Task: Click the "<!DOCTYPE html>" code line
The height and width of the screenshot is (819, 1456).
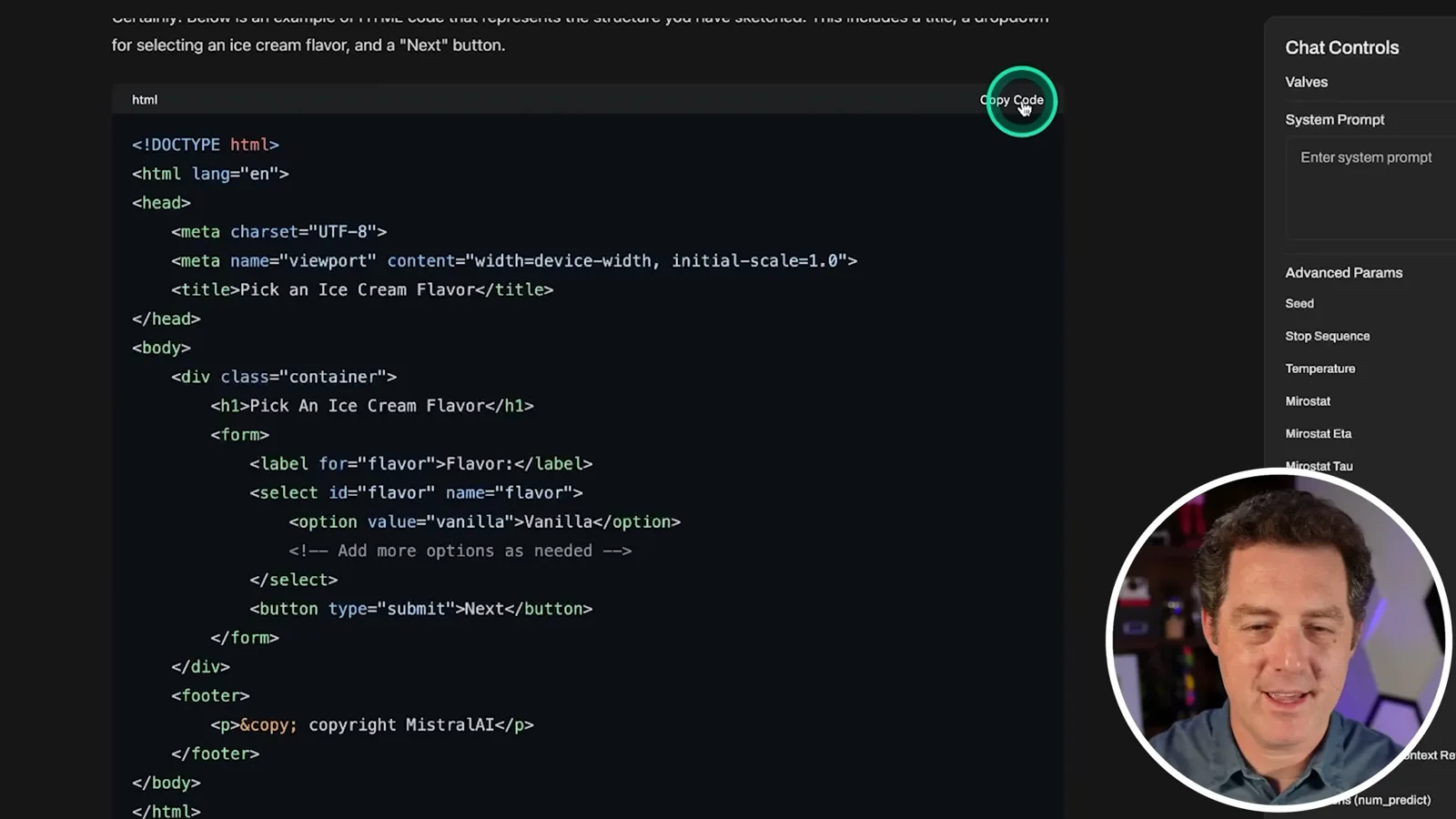Action: point(206,145)
